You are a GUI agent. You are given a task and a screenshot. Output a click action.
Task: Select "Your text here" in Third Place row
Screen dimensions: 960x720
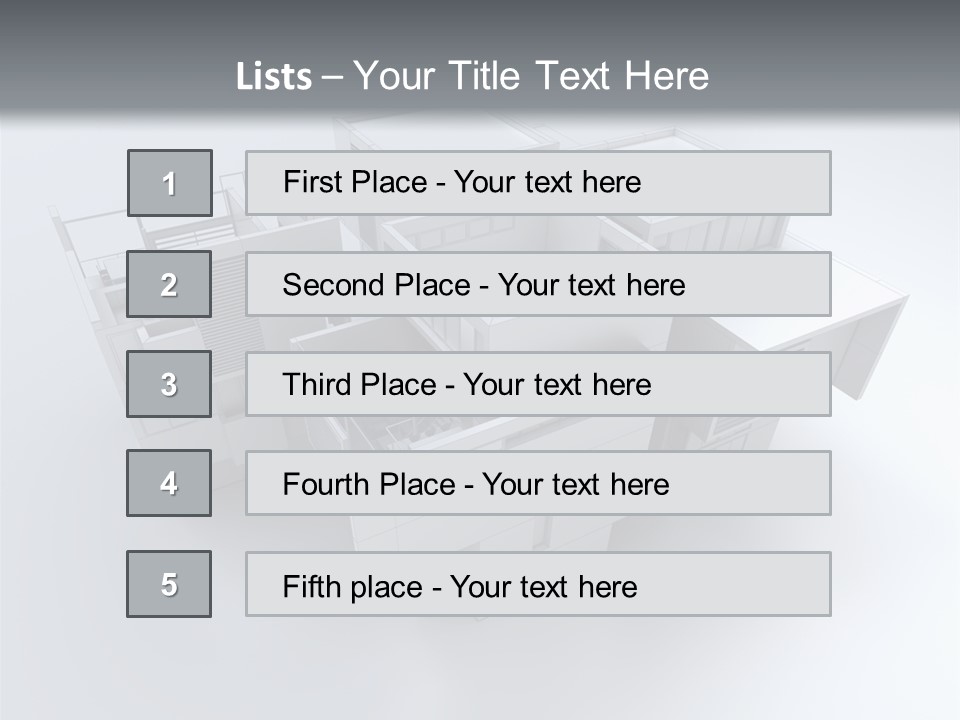[557, 385]
